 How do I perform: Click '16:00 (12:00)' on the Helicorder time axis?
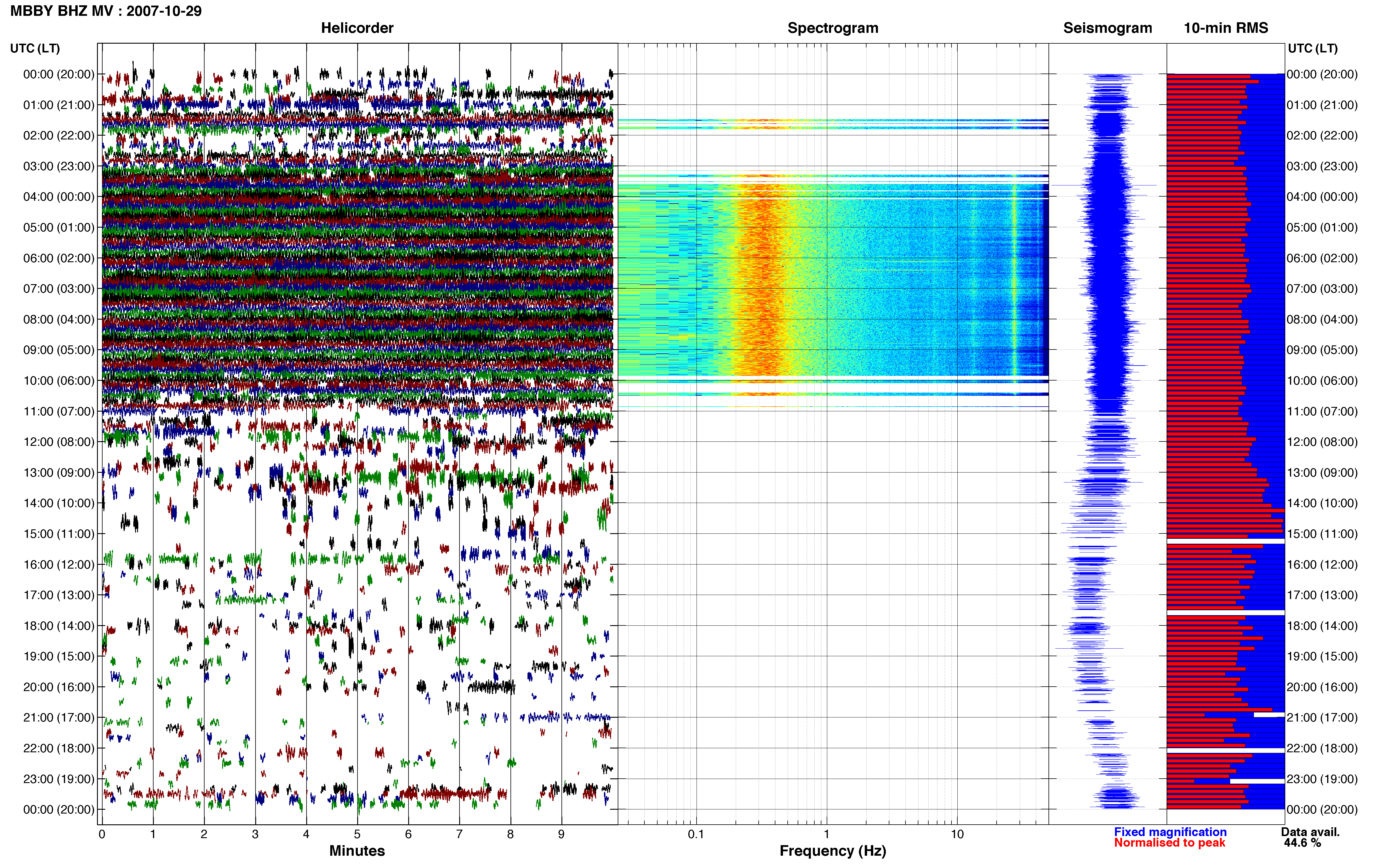[59, 565]
